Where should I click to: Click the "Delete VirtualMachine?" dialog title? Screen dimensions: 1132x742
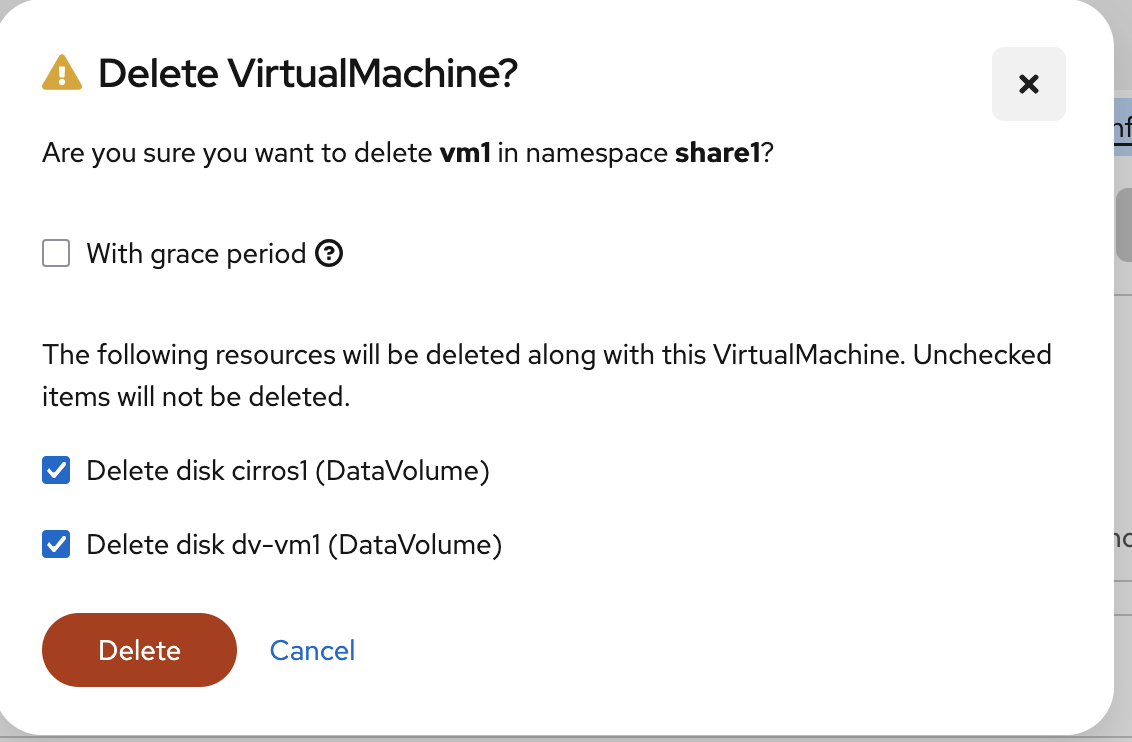pyautogui.click(x=308, y=74)
